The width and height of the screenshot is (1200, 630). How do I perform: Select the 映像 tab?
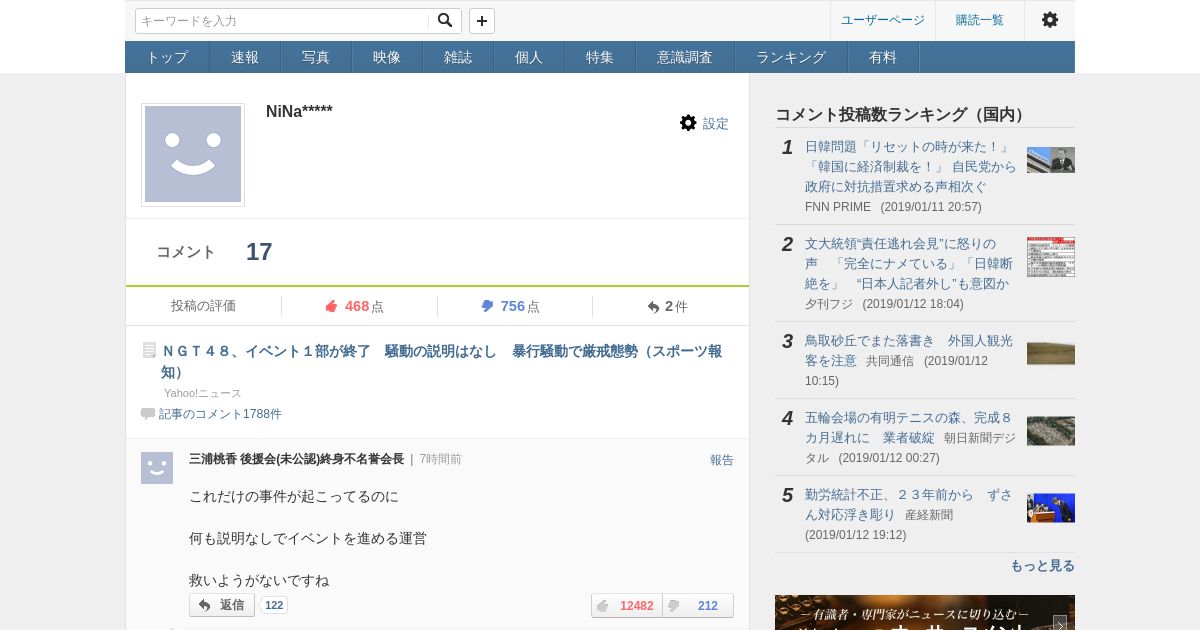pyautogui.click(x=387, y=57)
